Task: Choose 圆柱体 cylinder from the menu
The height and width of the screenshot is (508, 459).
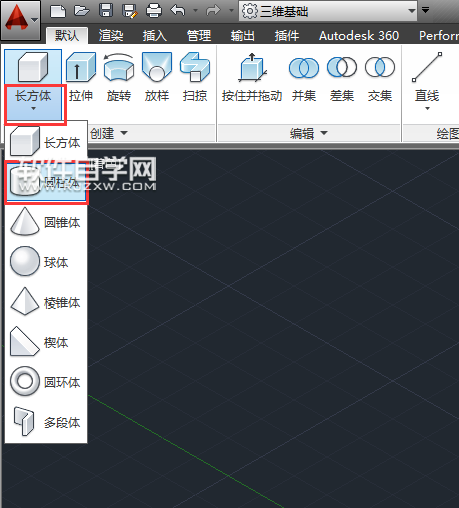Action: 46,182
